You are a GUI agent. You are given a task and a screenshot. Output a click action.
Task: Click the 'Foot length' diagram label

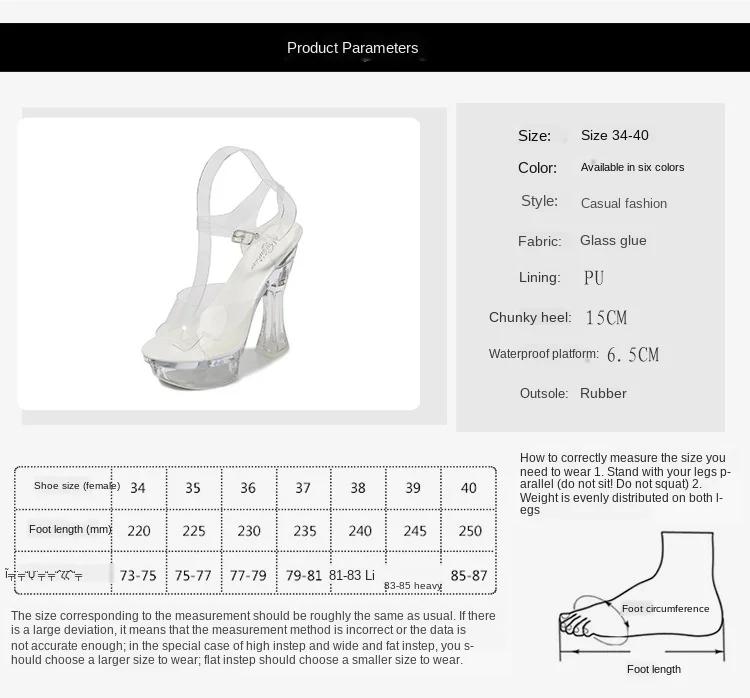pyautogui.click(x=654, y=669)
